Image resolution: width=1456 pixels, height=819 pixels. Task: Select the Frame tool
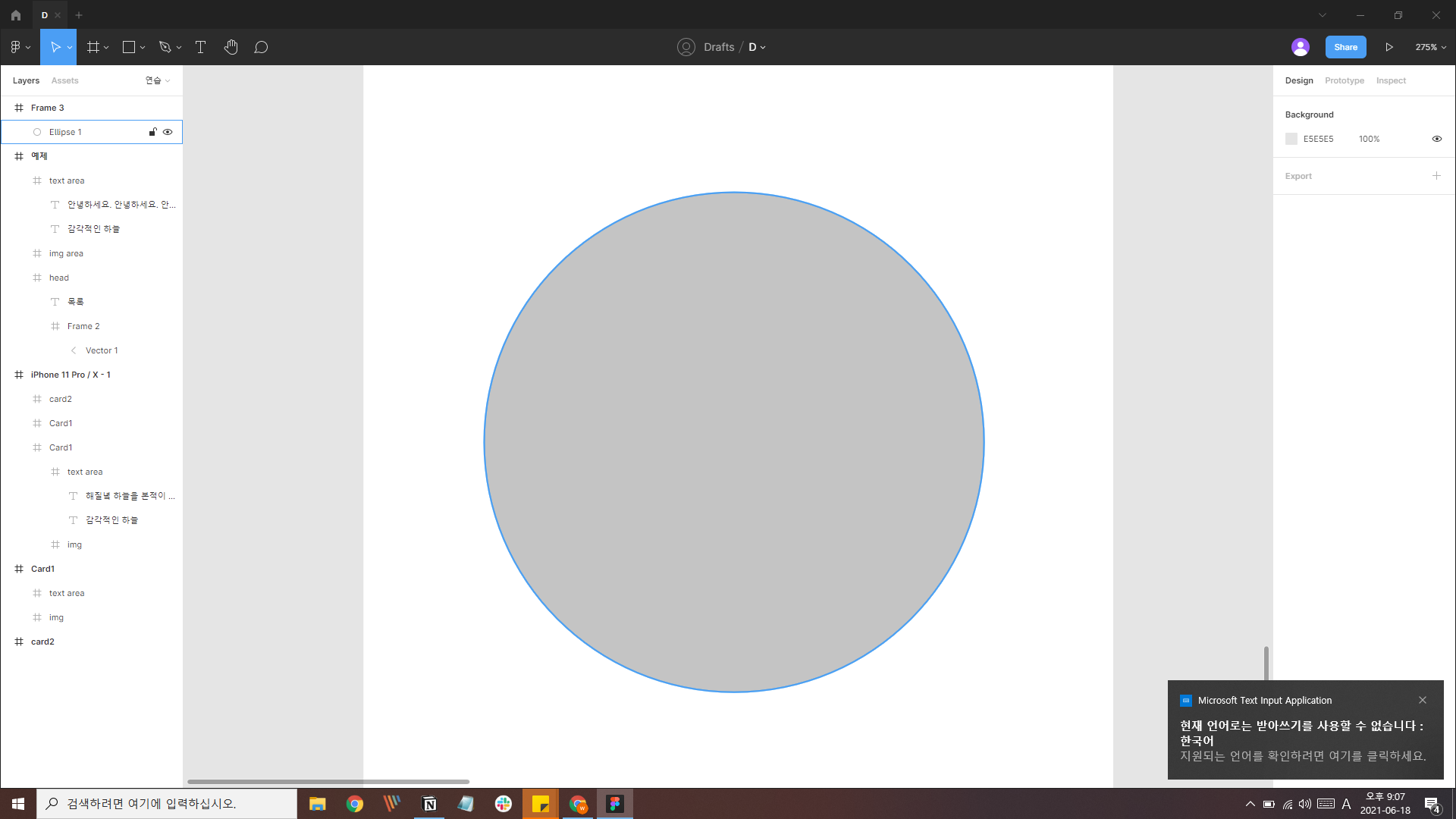click(93, 47)
